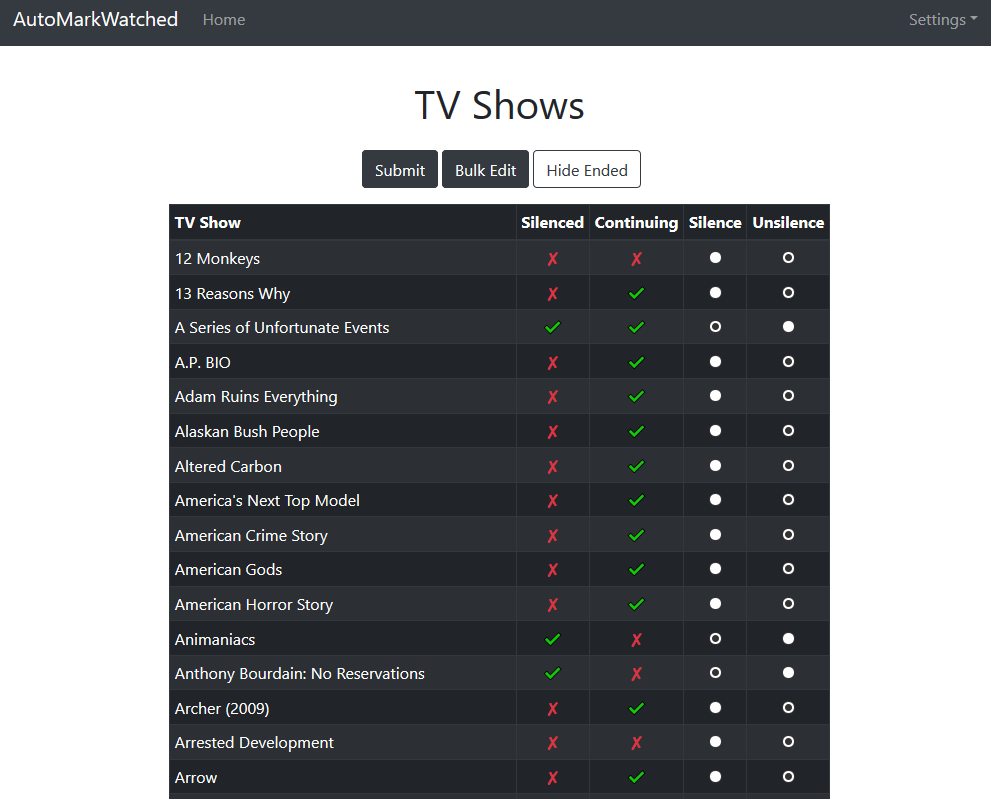This screenshot has height=799, width=991.
Task: Click the red X Silenced icon for America's Next Top Model
Action: [x=552, y=501]
